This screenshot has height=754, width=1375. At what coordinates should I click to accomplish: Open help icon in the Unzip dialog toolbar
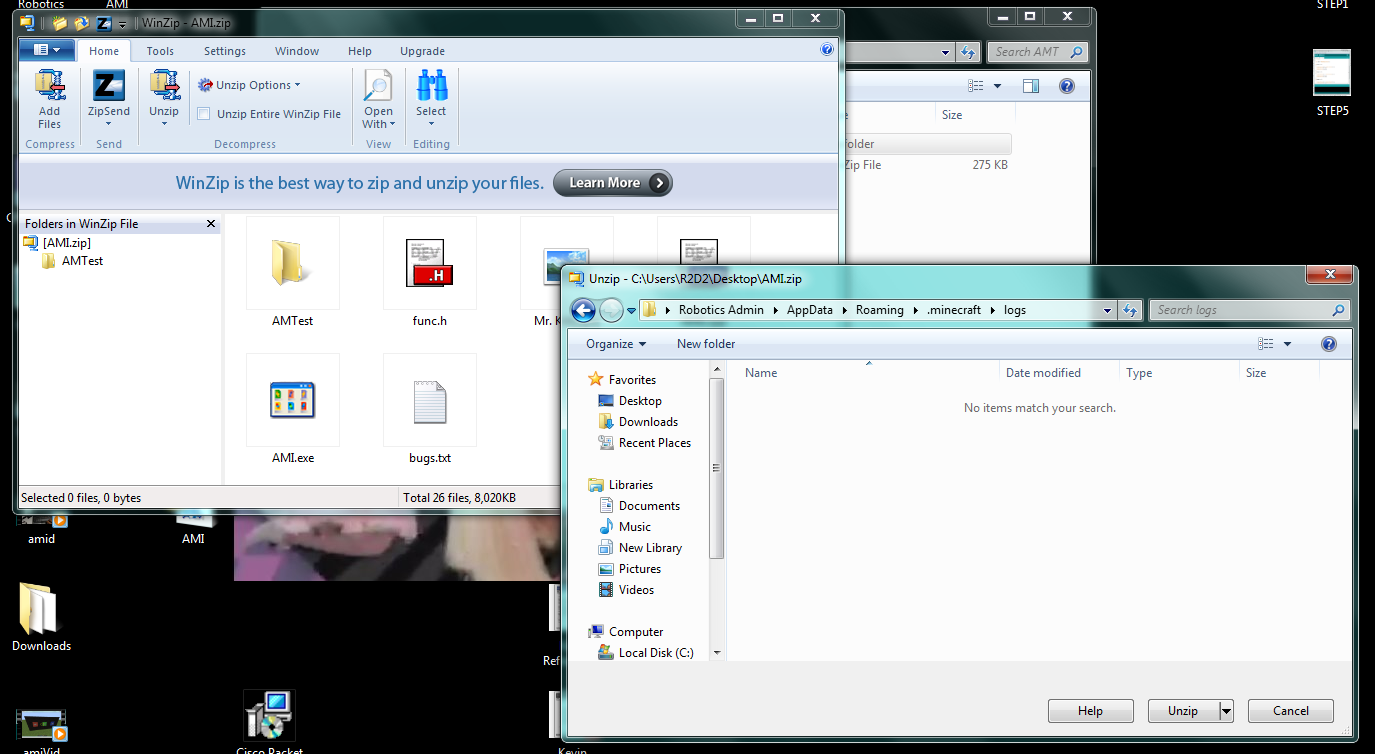(1329, 344)
